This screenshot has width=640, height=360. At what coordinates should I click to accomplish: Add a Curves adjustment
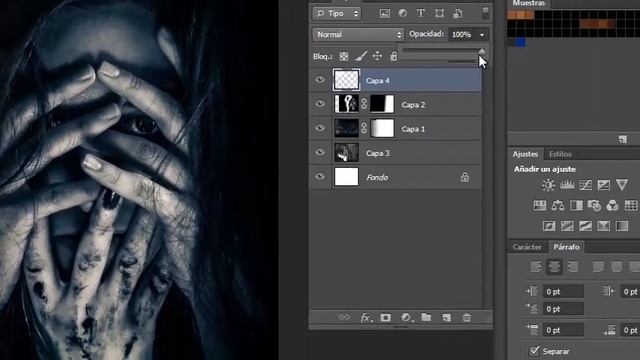tap(585, 185)
